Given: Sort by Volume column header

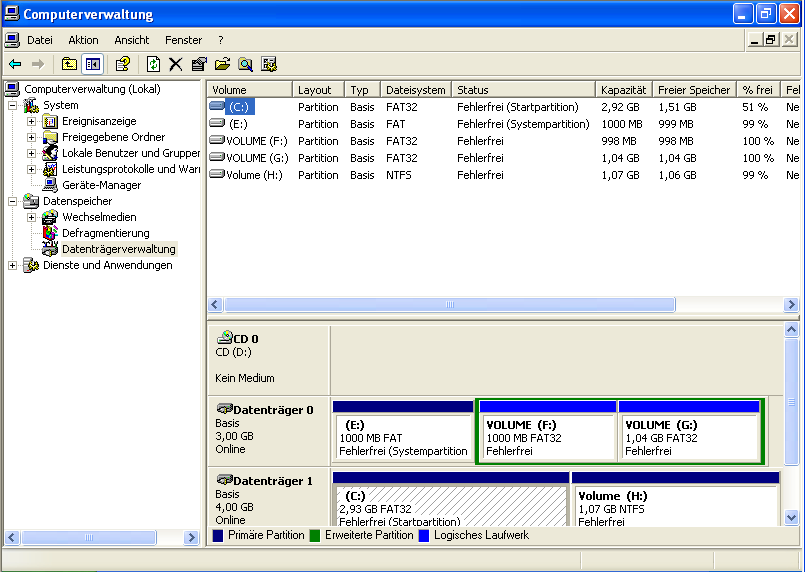Looking at the screenshot, I should click(x=250, y=90).
